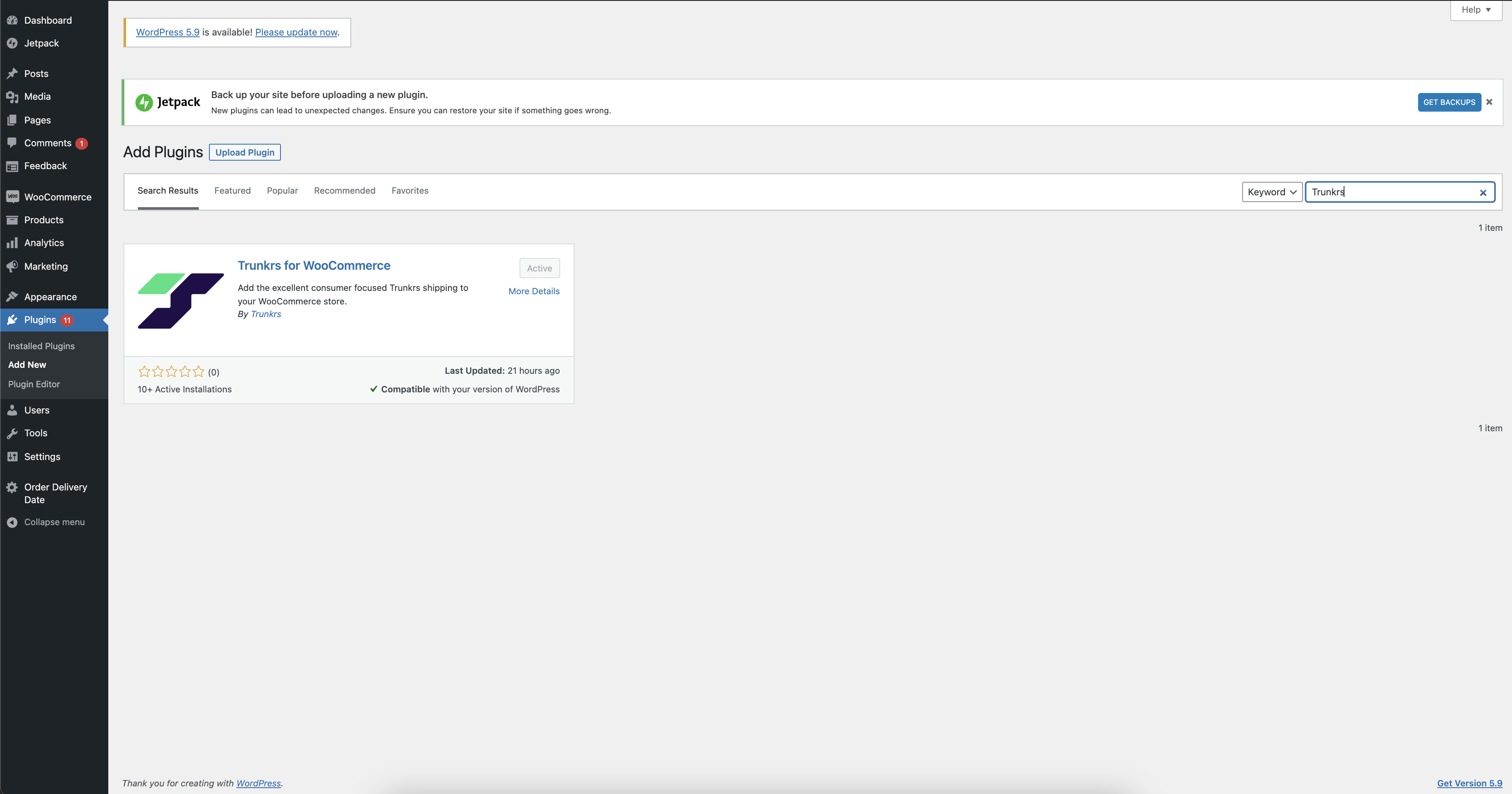Click the GET BACKUPS button
The image size is (1512, 794).
coord(1449,102)
